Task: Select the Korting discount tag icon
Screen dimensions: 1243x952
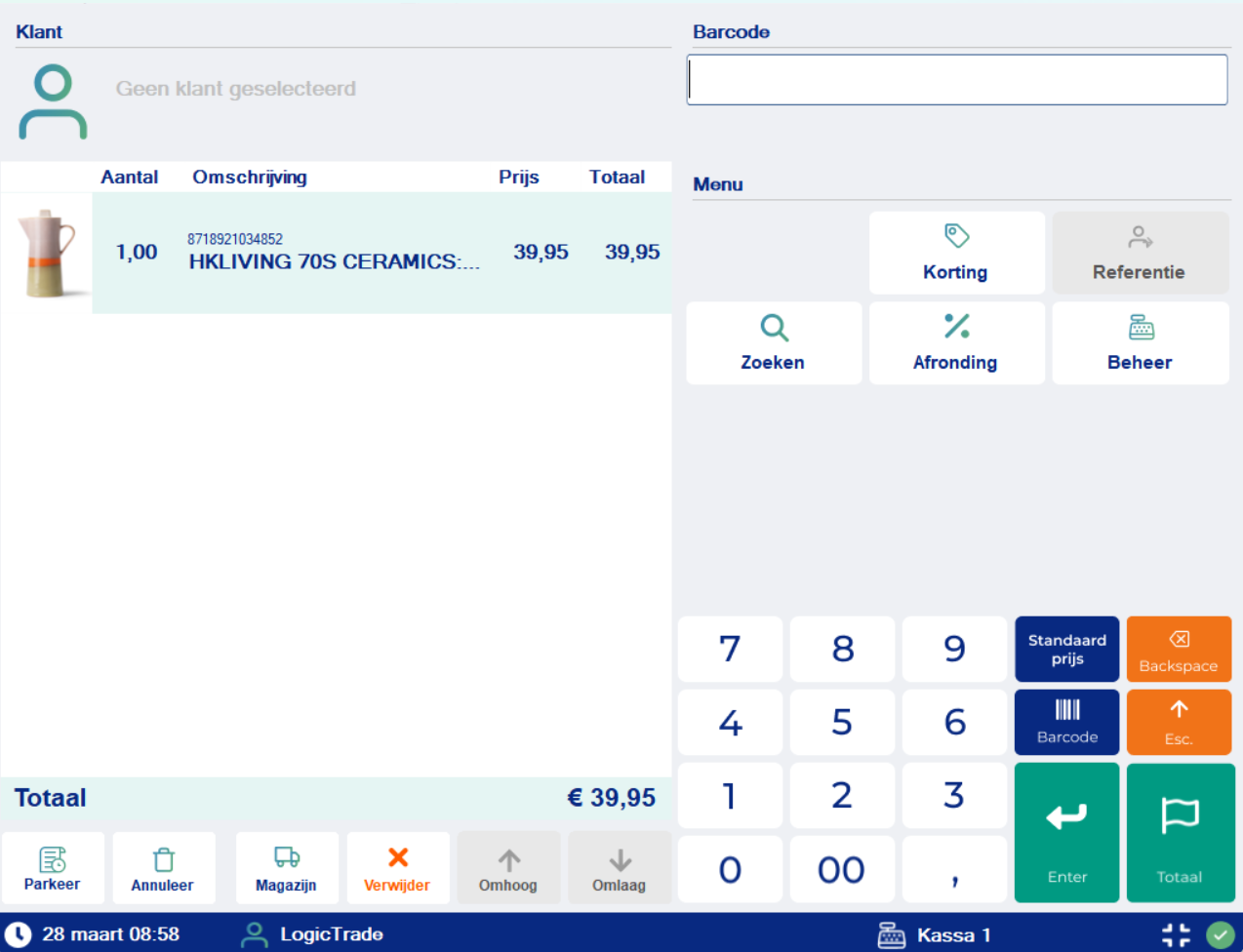Action: (956, 234)
